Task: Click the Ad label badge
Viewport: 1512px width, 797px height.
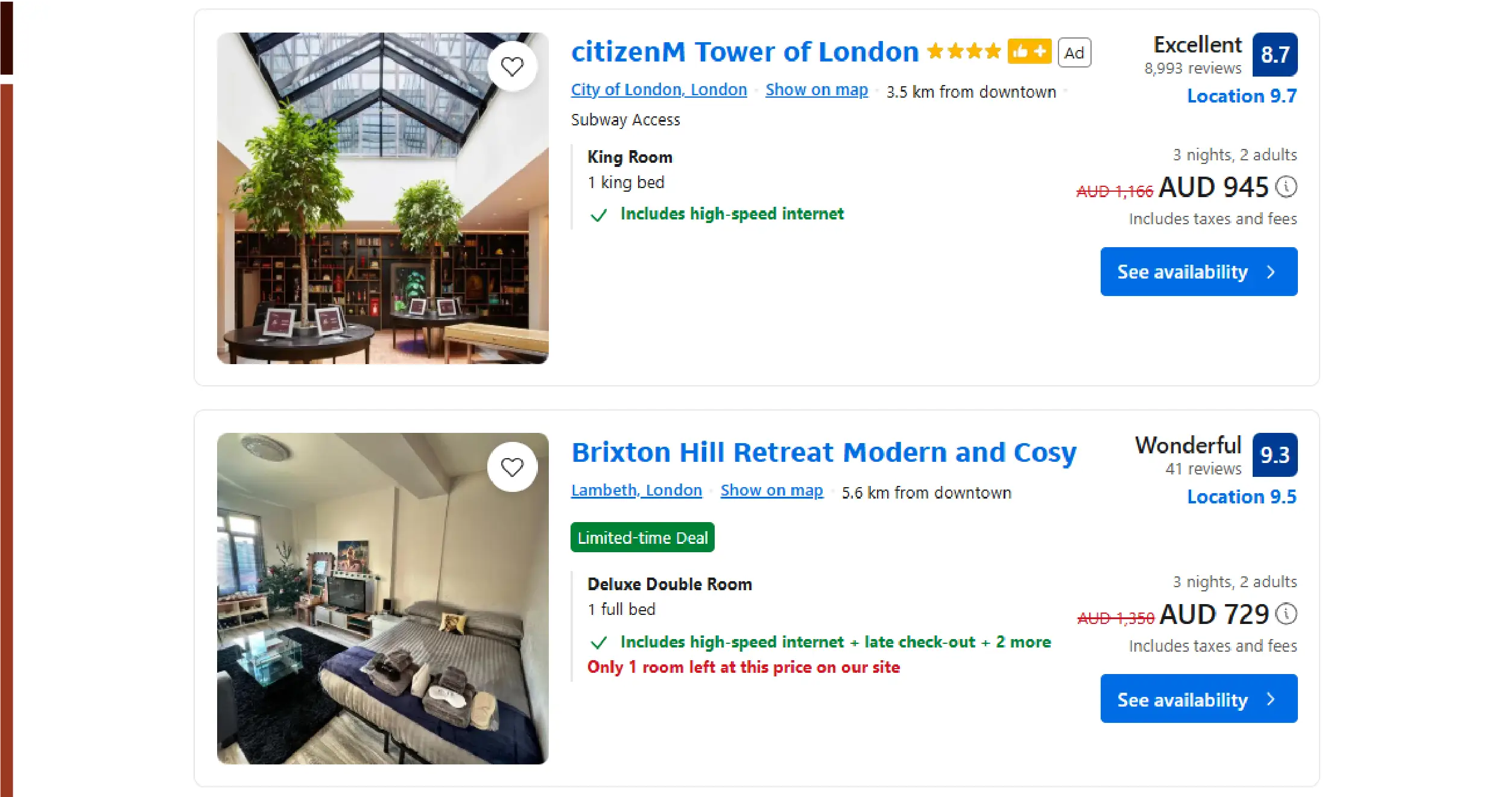Action: coord(1074,53)
